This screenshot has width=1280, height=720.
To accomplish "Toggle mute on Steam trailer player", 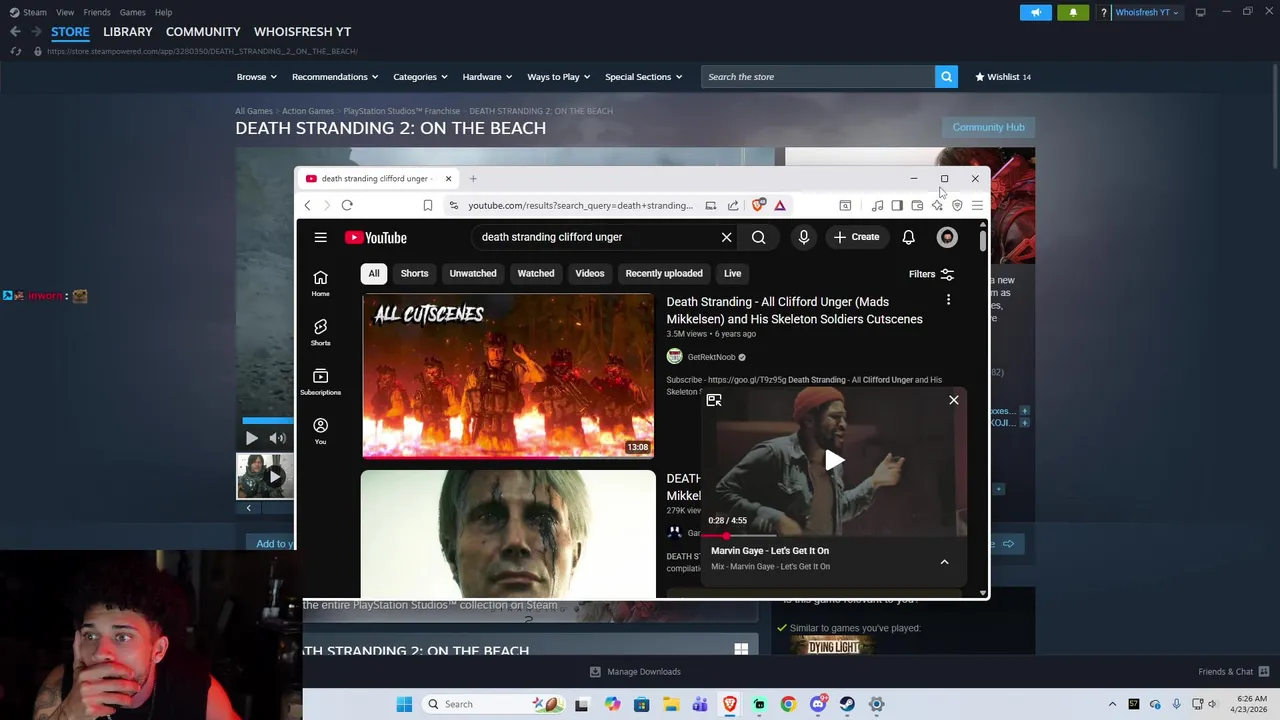I will 277,438.
